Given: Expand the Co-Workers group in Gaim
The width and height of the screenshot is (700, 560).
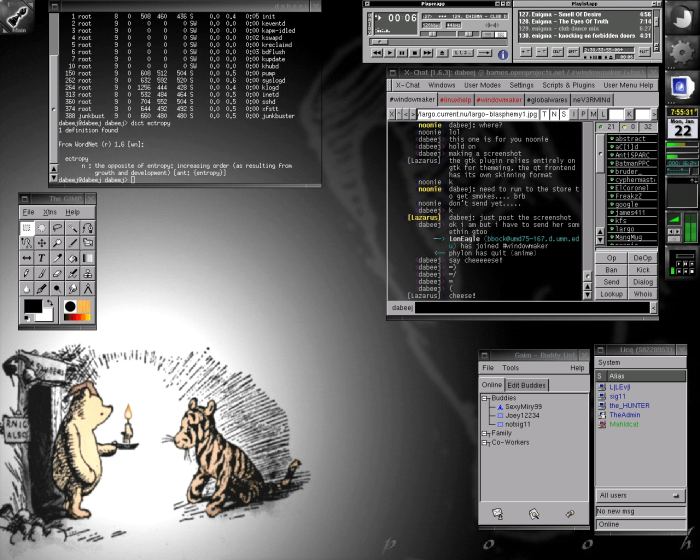Looking at the screenshot, I should 486,443.
